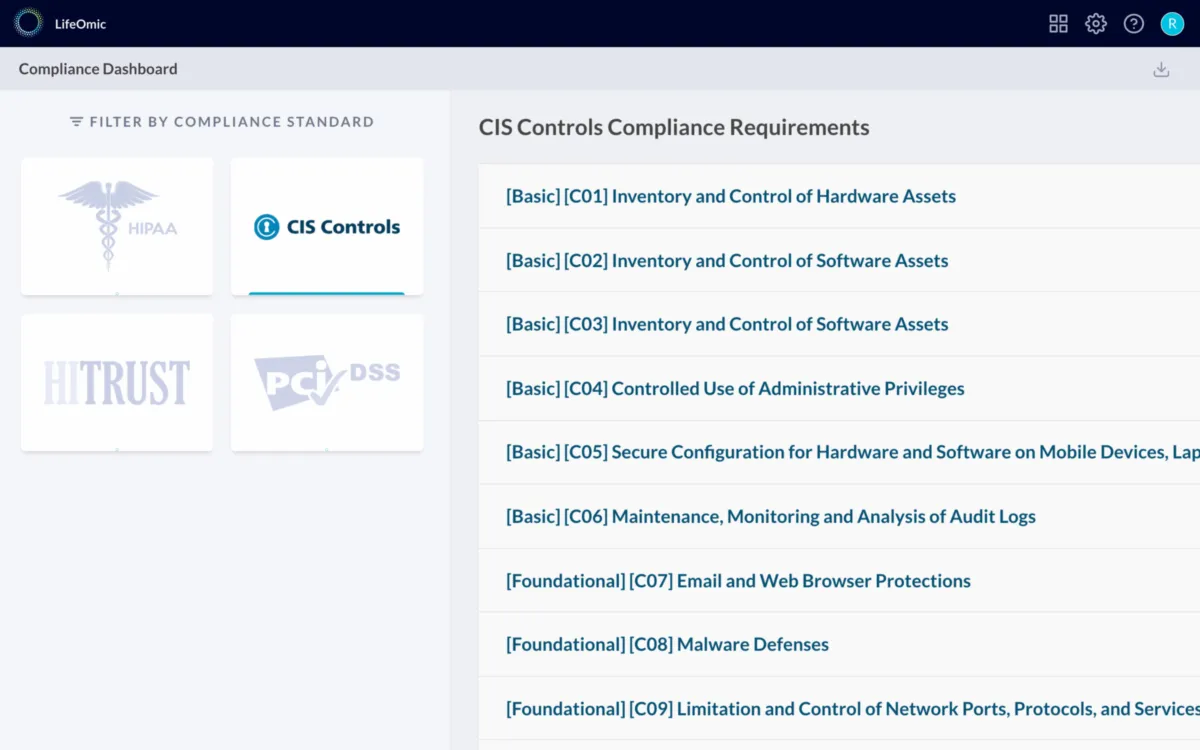Filter by HITRUST compliance standard
This screenshot has height=750, width=1200.
click(x=117, y=383)
